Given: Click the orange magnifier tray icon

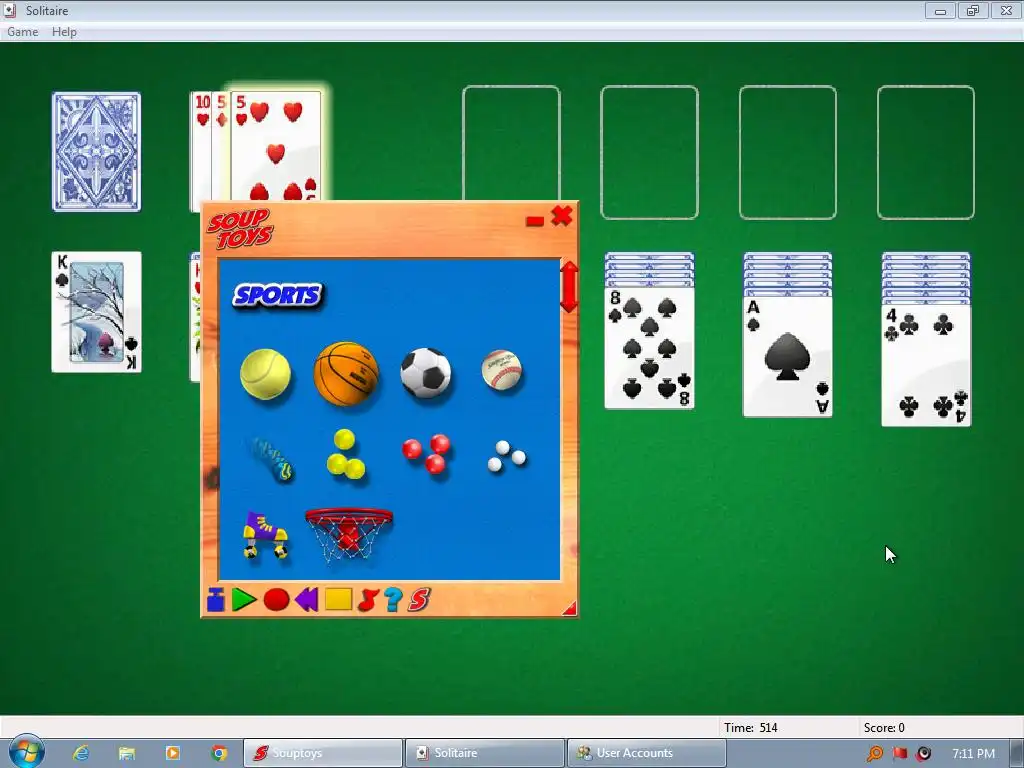Looking at the screenshot, I should pyautogui.click(x=874, y=754).
